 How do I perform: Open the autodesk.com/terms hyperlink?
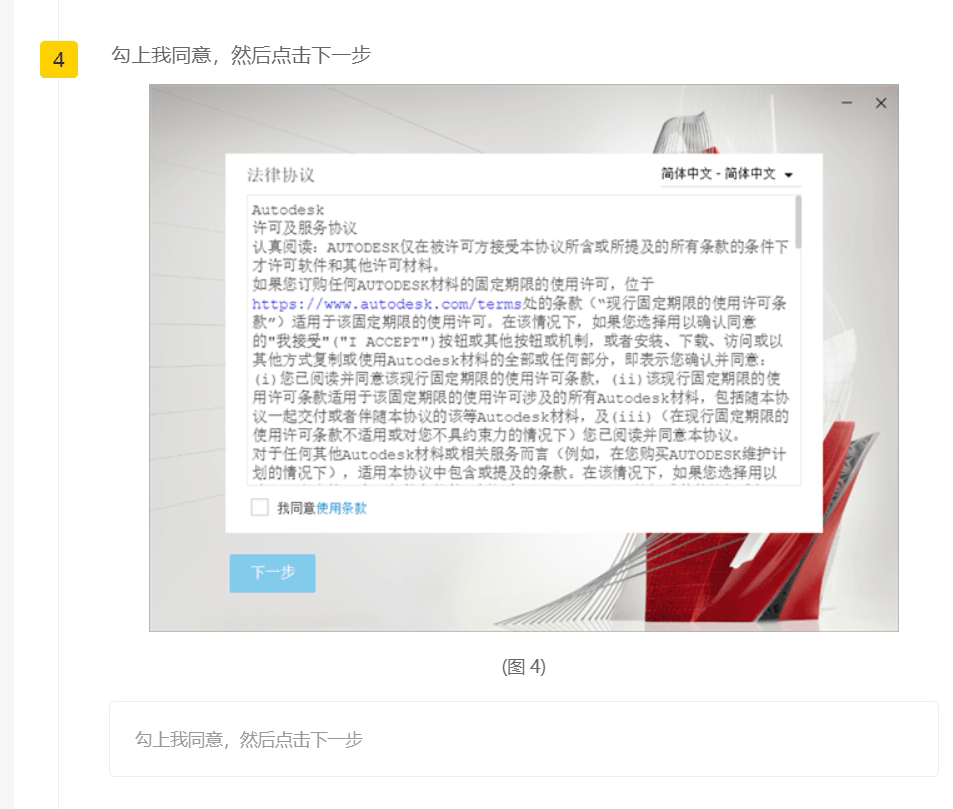[386, 304]
